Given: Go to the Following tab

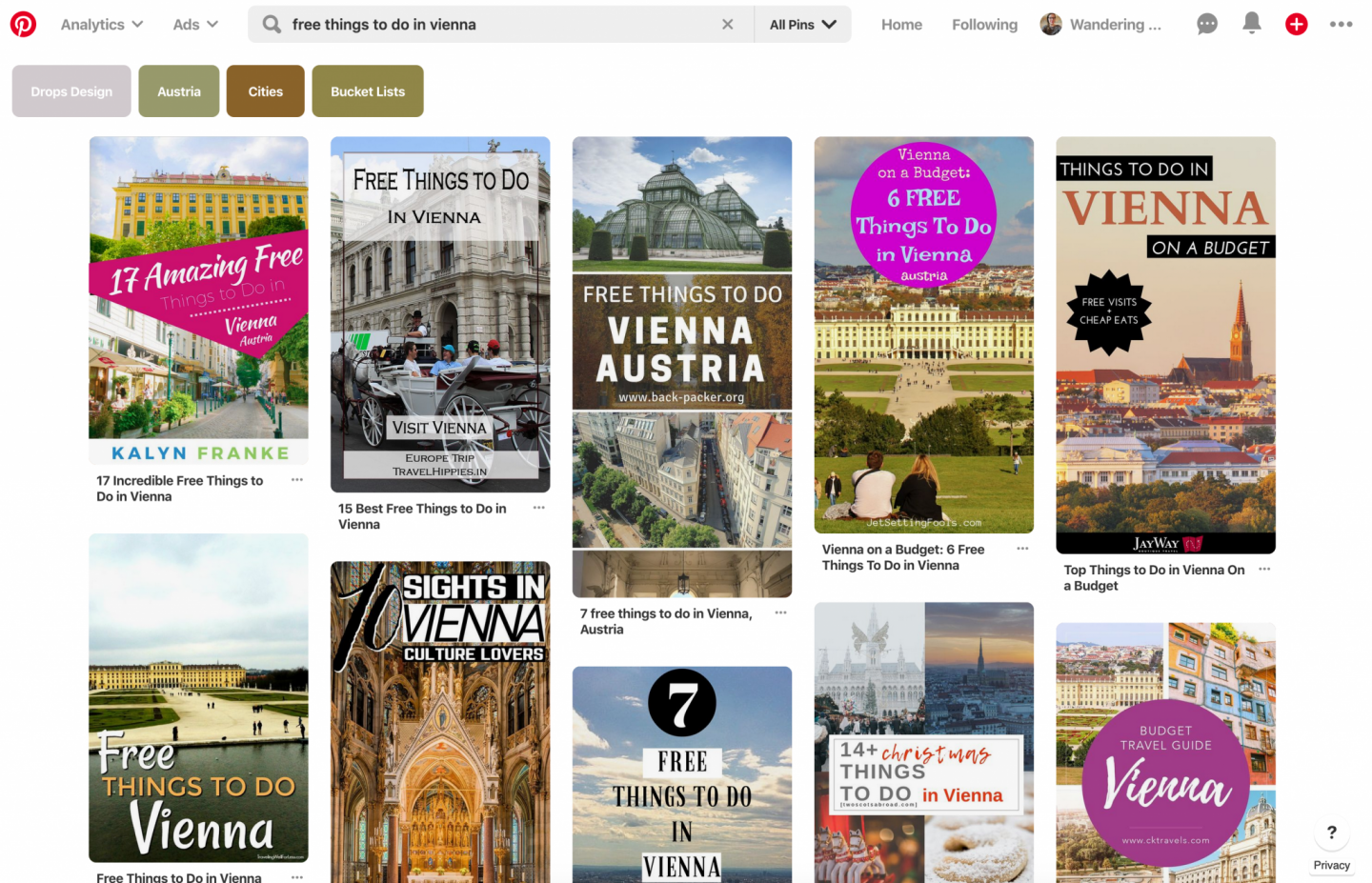Looking at the screenshot, I should 984,25.
